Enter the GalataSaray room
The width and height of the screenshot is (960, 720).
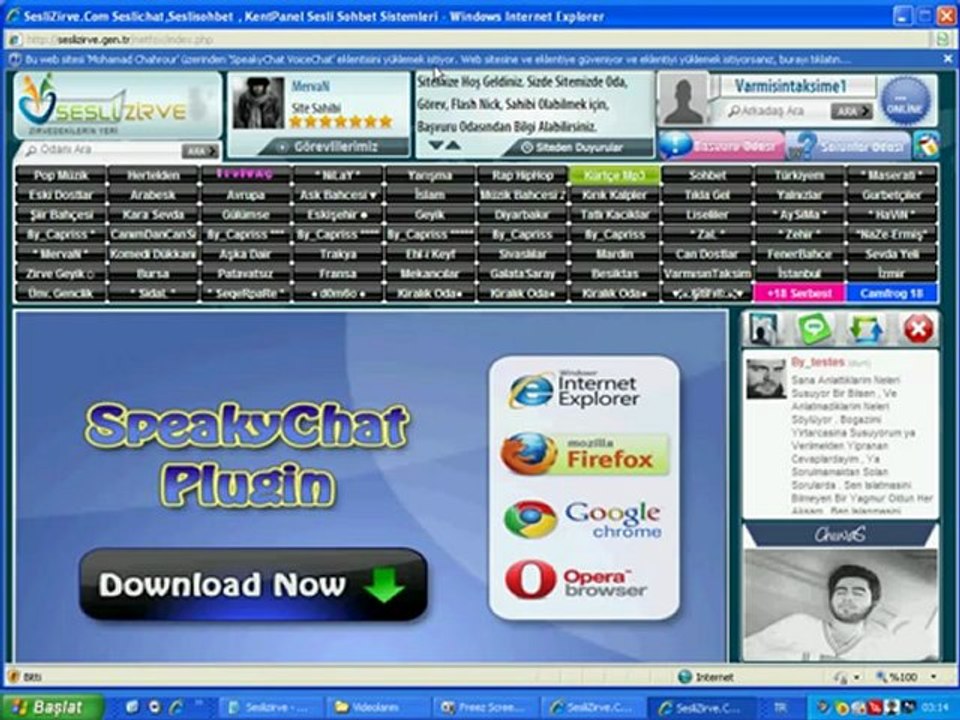(x=522, y=274)
